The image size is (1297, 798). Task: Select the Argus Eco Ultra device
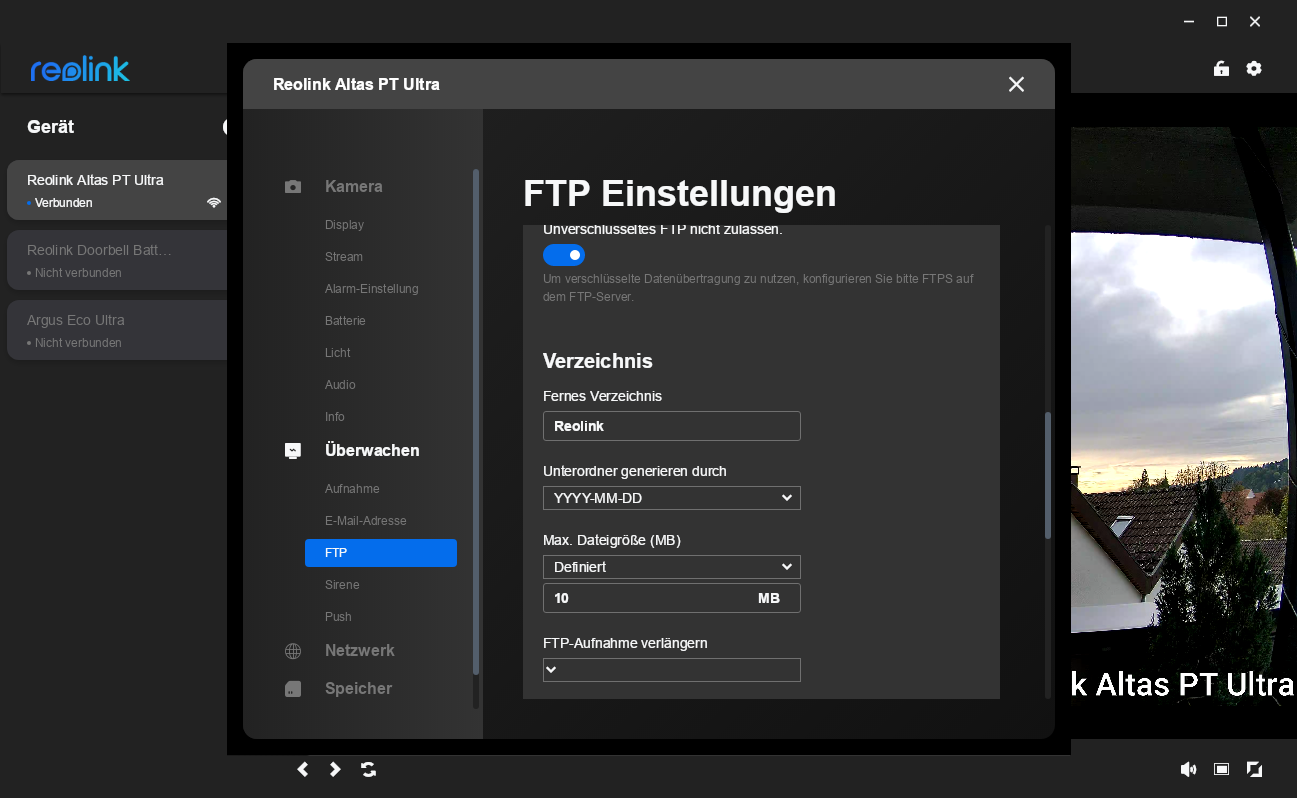(x=117, y=330)
